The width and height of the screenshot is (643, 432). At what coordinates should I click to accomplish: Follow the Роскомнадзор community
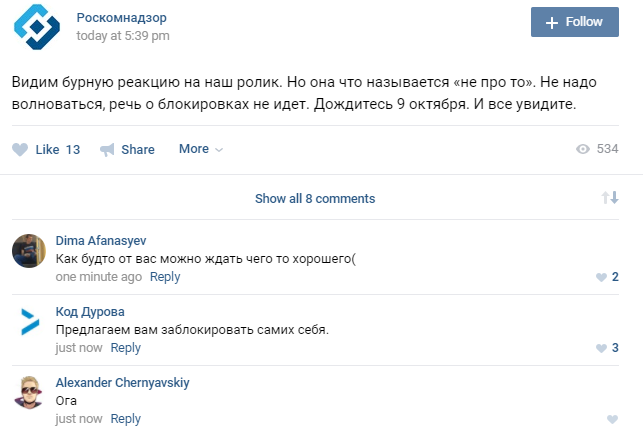click(x=574, y=22)
